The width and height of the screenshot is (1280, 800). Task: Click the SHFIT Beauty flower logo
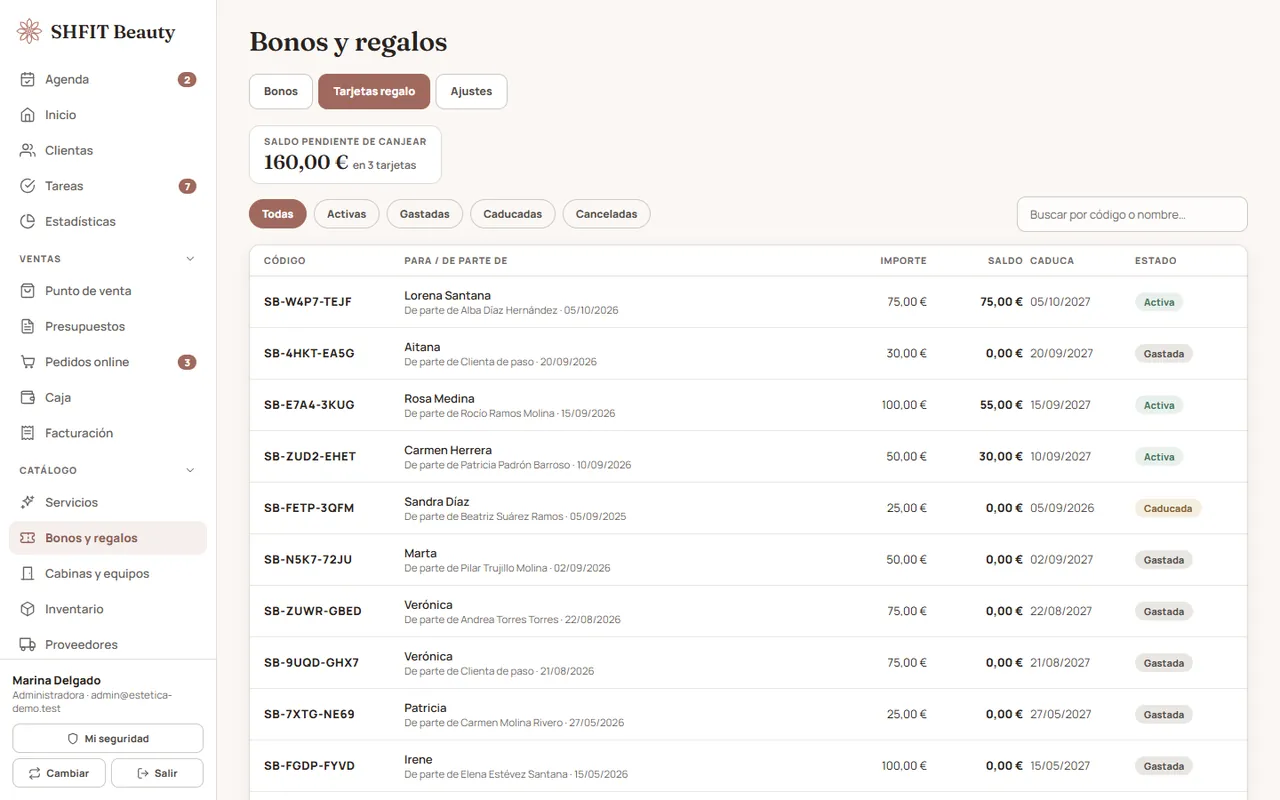coord(30,32)
